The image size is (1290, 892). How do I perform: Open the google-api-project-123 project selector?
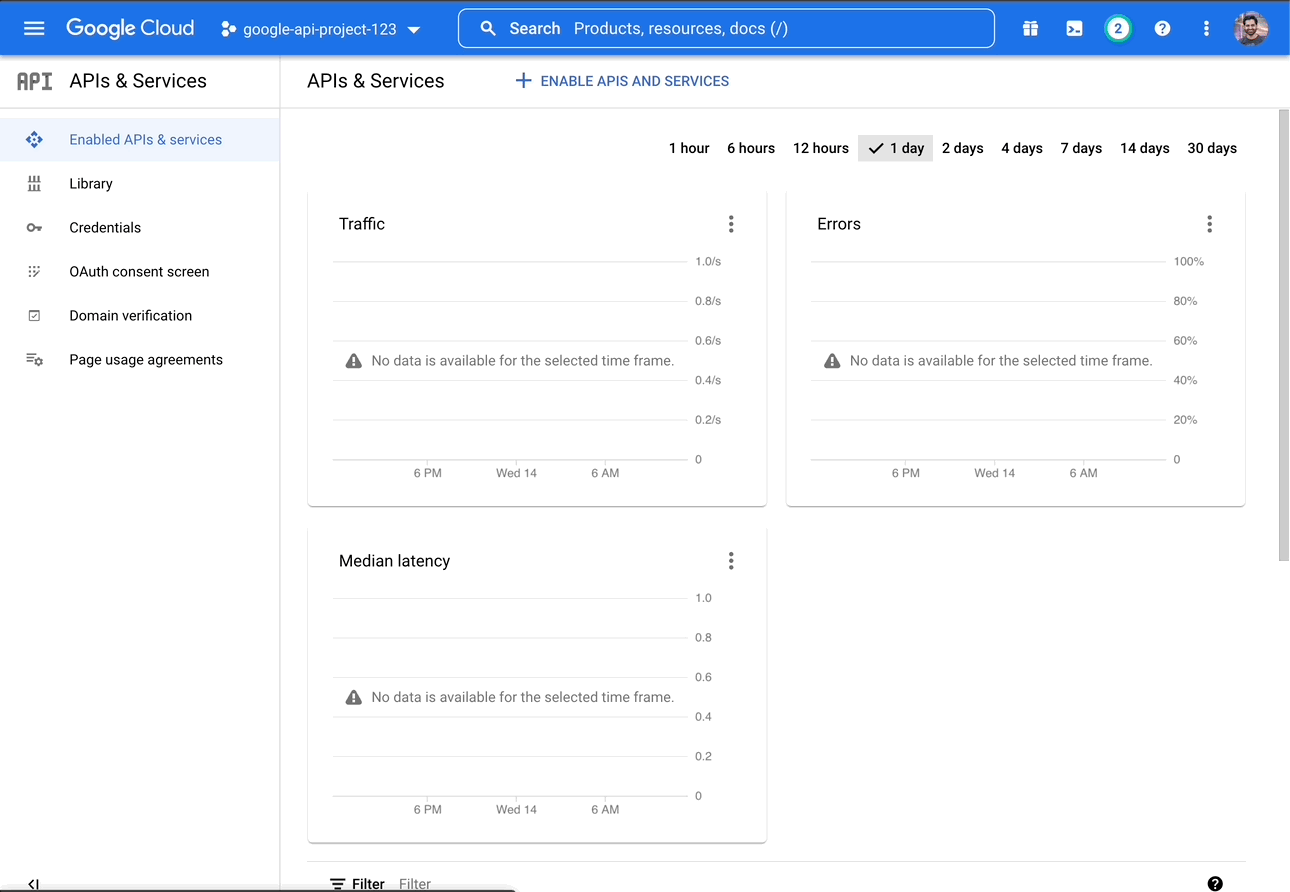point(320,28)
